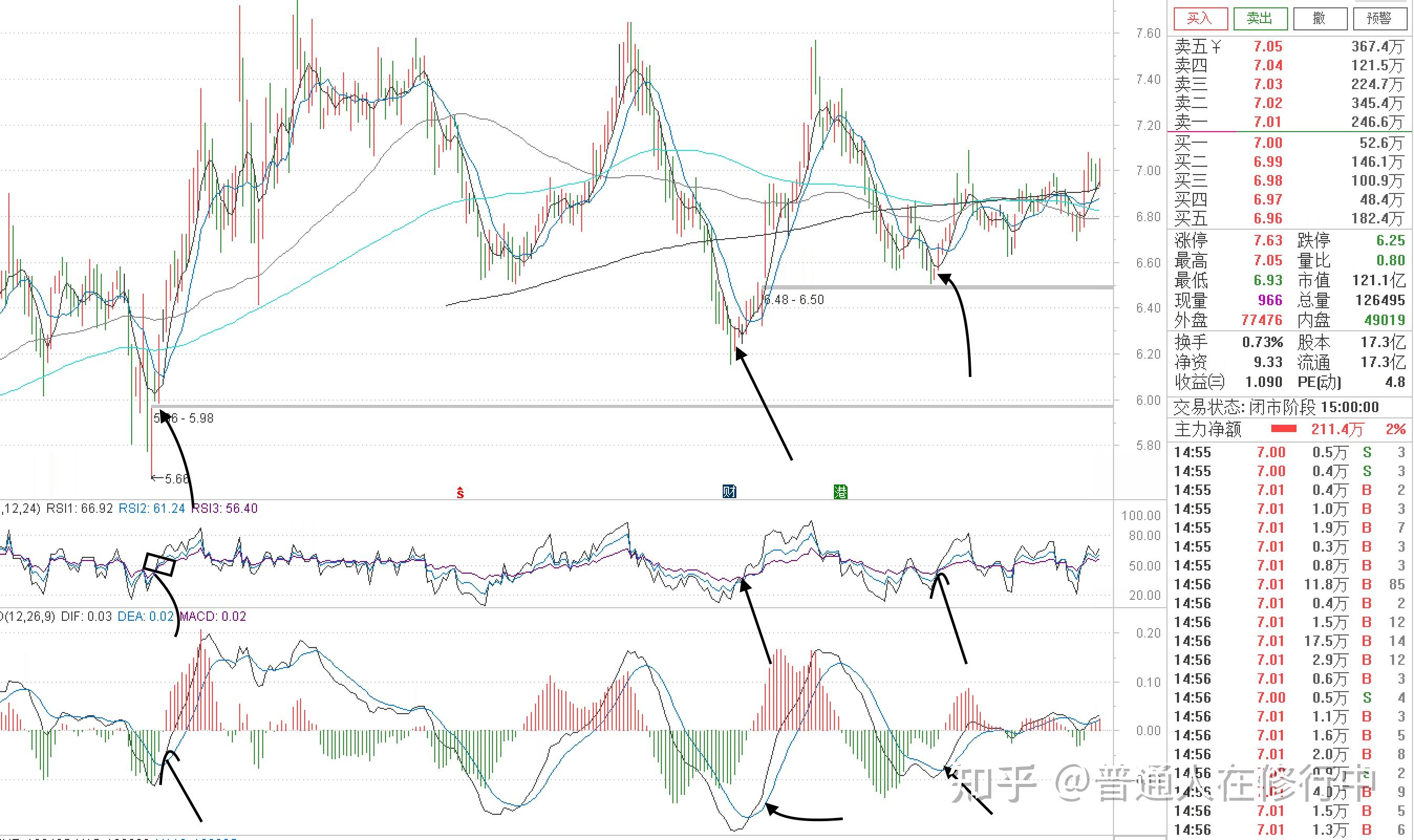Select the 买三 row priced 6.98
The image size is (1414, 840).
click(1290, 180)
